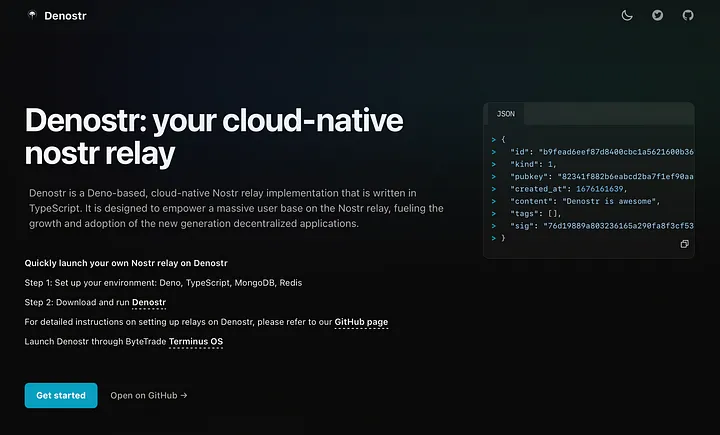Open the Terminus OS link

click(196, 342)
